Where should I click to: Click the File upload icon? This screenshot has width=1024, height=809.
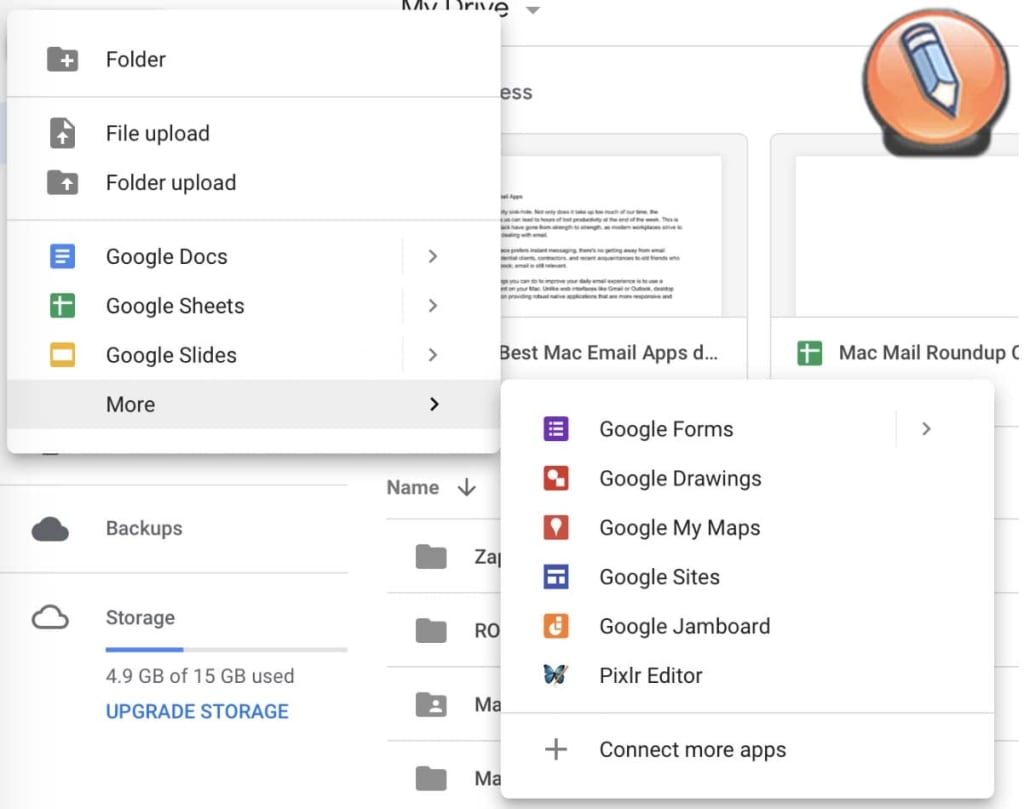click(x=62, y=133)
